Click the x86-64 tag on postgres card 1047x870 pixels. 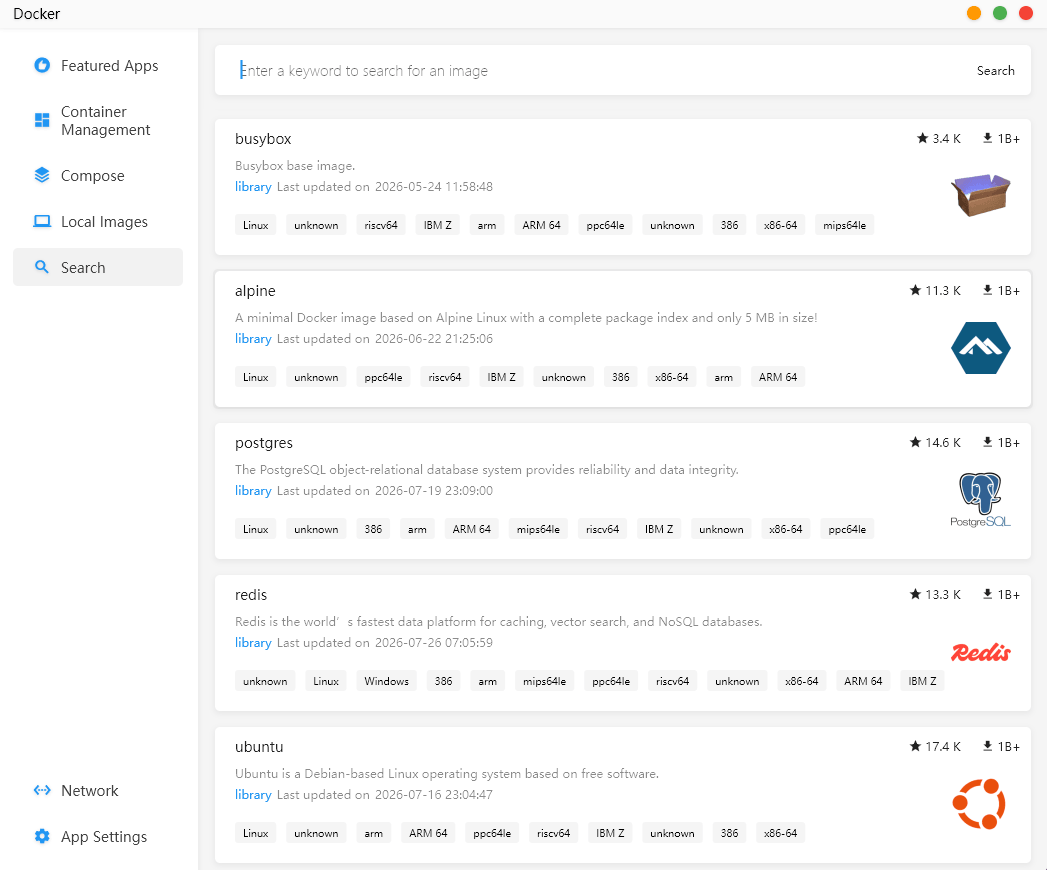coord(785,529)
